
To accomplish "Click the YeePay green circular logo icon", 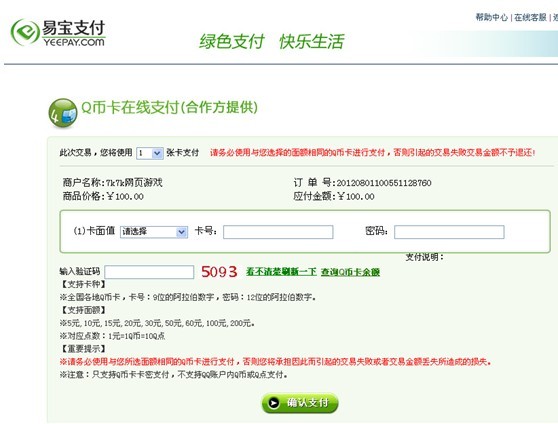I will click(x=25, y=32).
